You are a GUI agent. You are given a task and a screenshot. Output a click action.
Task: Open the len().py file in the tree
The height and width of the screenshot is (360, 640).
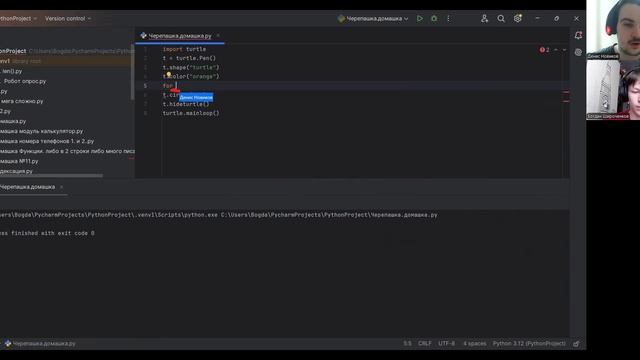tap(12, 71)
